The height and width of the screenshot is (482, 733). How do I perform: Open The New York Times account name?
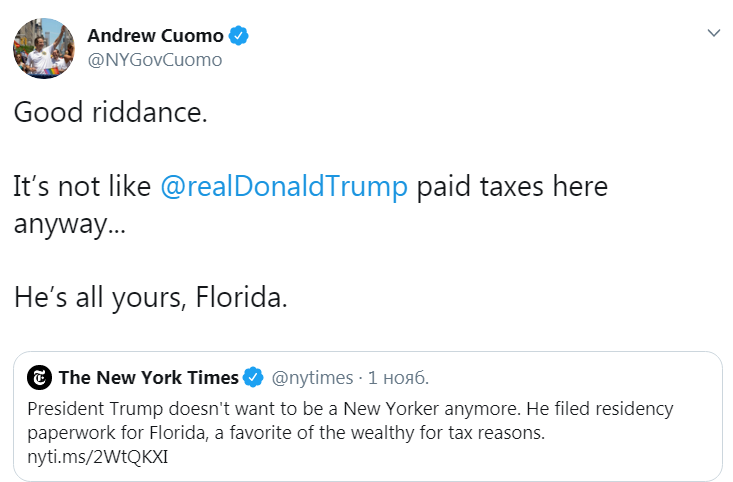[149, 378]
